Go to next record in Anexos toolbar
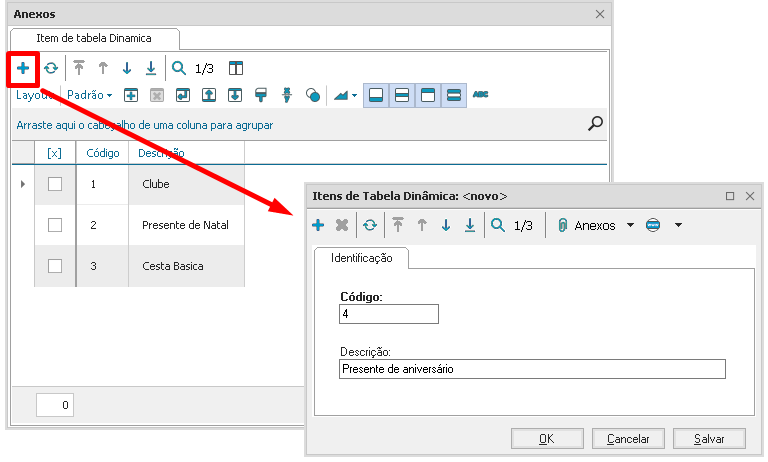This screenshot has height=462, width=768. [x=127, y=68]
